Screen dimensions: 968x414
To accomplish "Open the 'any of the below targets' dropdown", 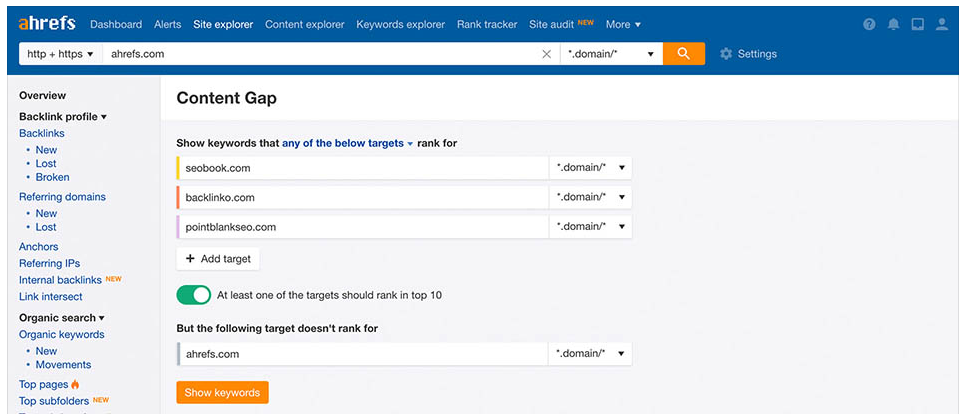I will pyautogui.click(x=348, y=143).
